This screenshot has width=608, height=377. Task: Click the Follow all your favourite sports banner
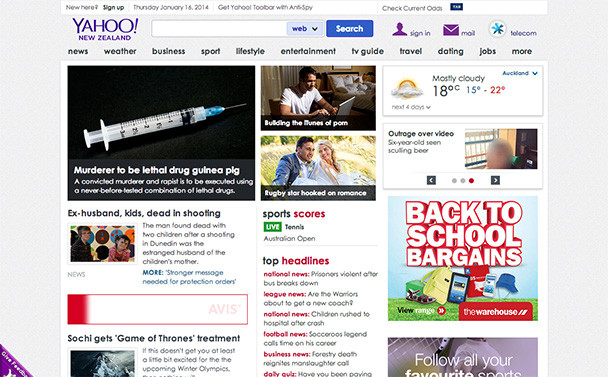coord(463,357)
